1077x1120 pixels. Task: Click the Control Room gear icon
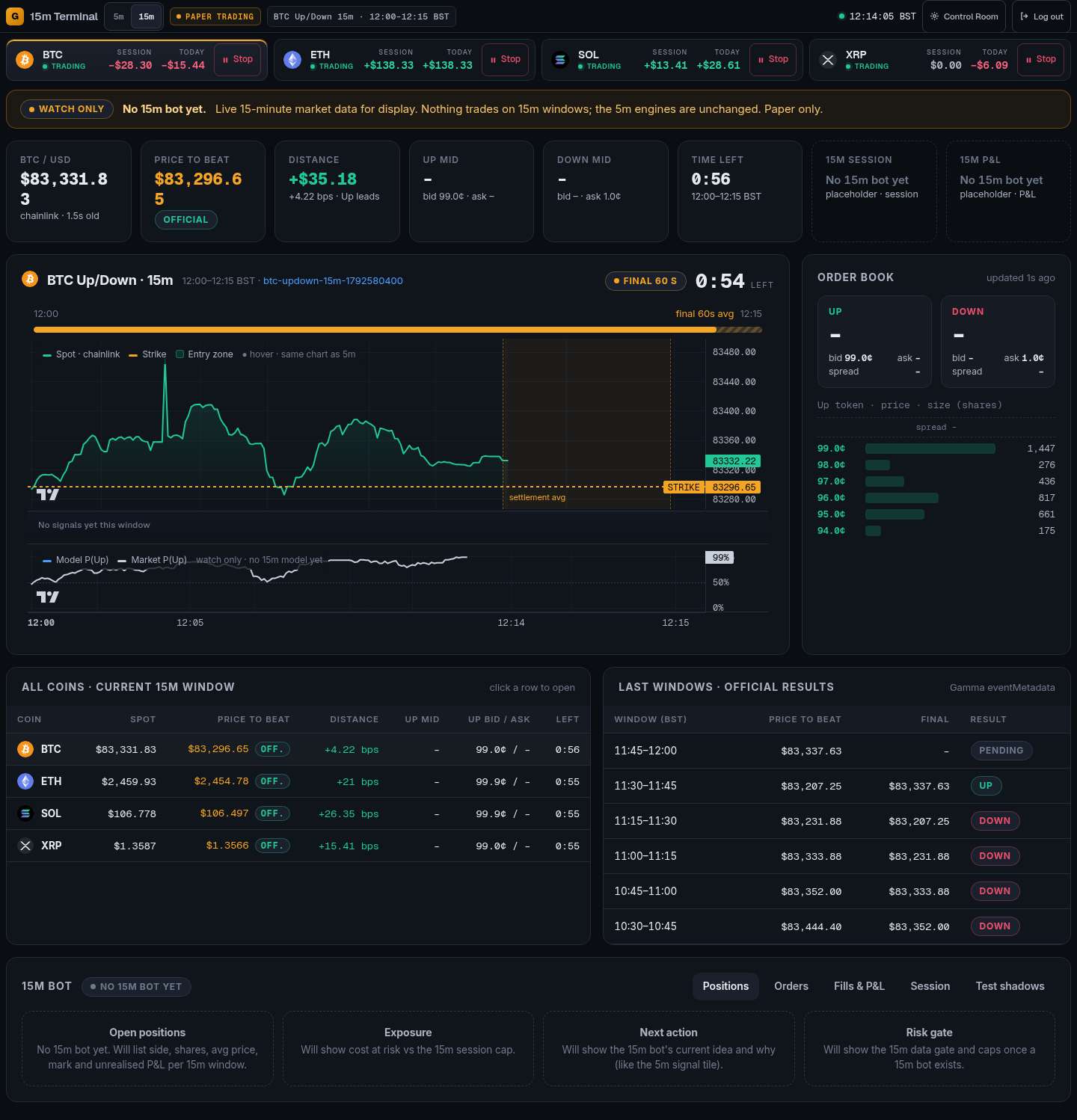[x=934, y=16]
